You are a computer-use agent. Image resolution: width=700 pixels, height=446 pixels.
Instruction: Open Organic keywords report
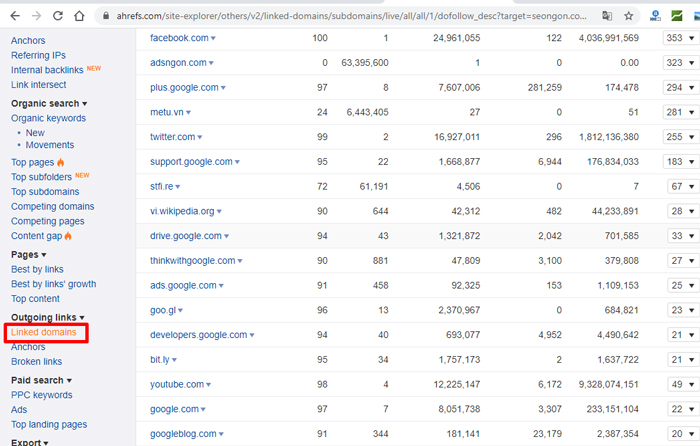pos(49,118)
